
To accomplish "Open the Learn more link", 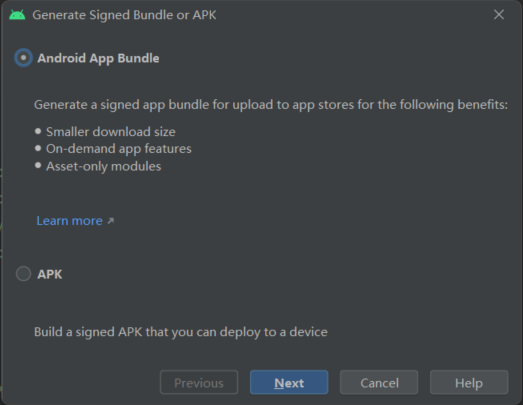I will click(69, 221).
